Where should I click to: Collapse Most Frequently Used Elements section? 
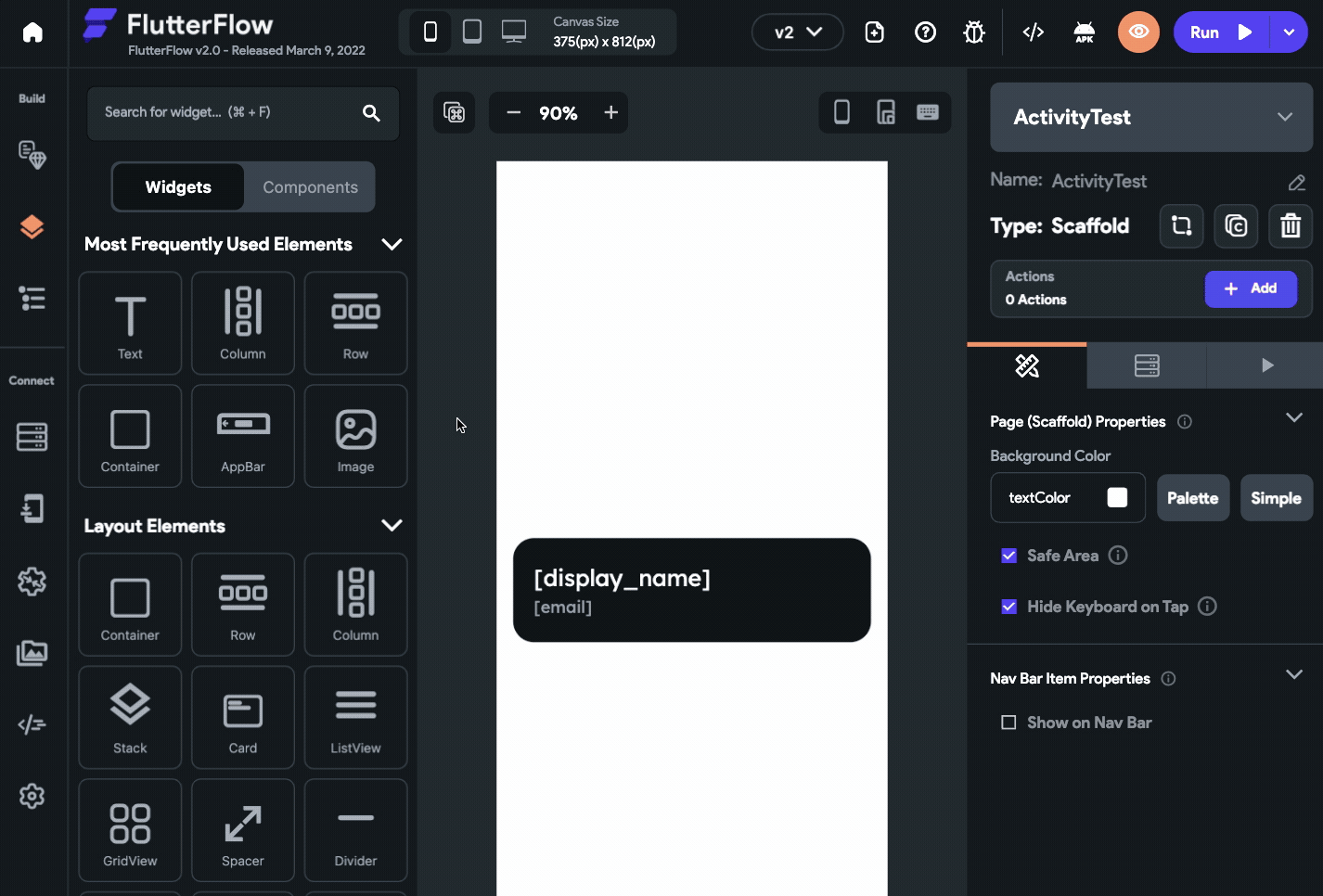392,244
